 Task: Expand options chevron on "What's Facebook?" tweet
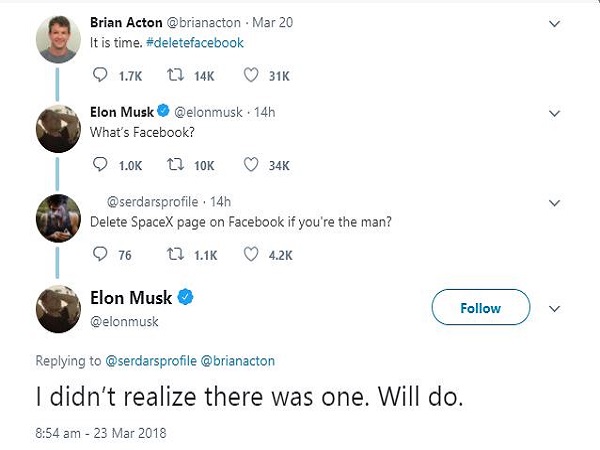coord(555,113)
